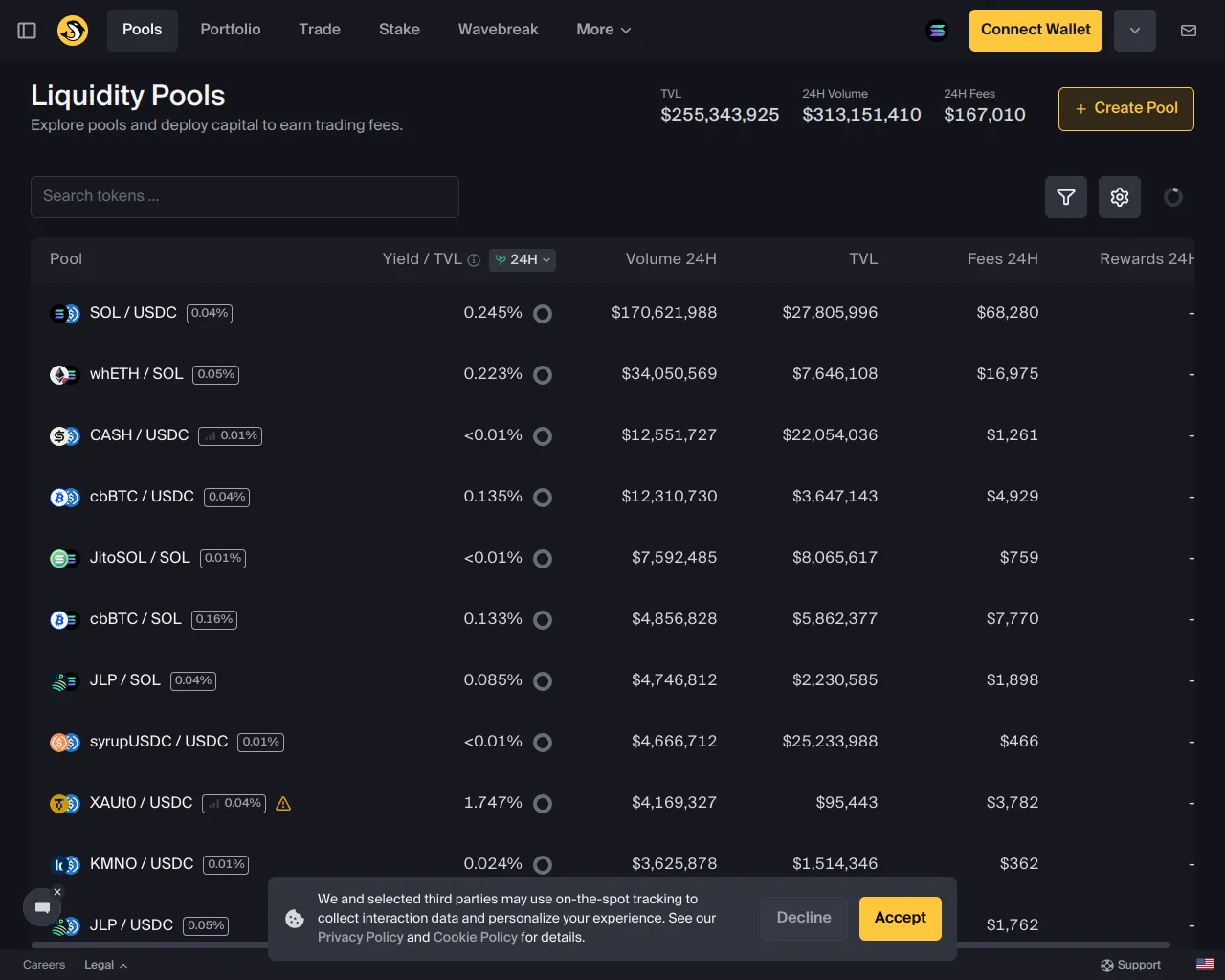Click the info icon beside Yield / TVL
The width and height of the screenshot is (1225, 980).
tap(474, 260)
